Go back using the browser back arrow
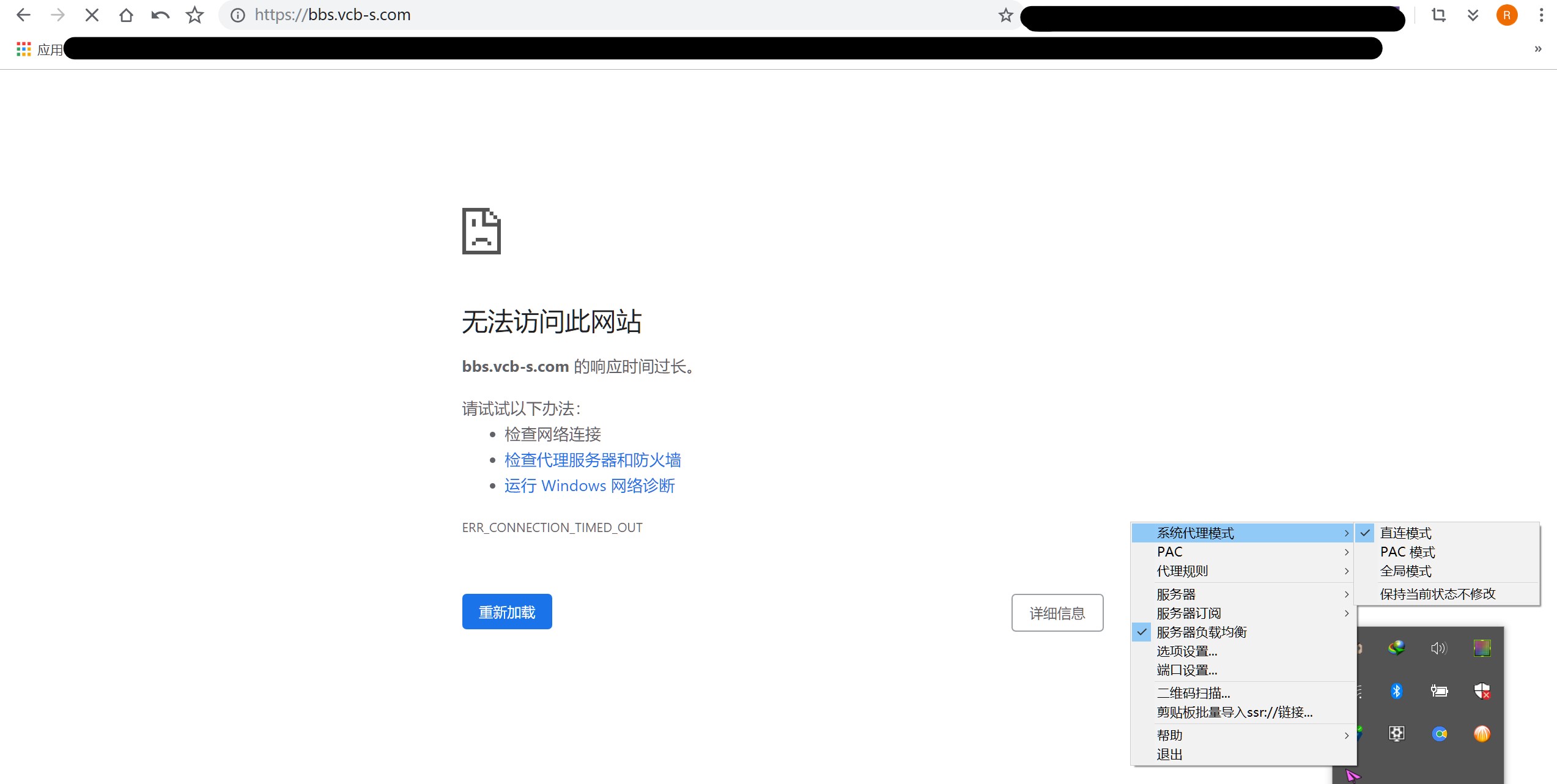The width and height of the screenshot is (1557, 784). pos(23,15)
